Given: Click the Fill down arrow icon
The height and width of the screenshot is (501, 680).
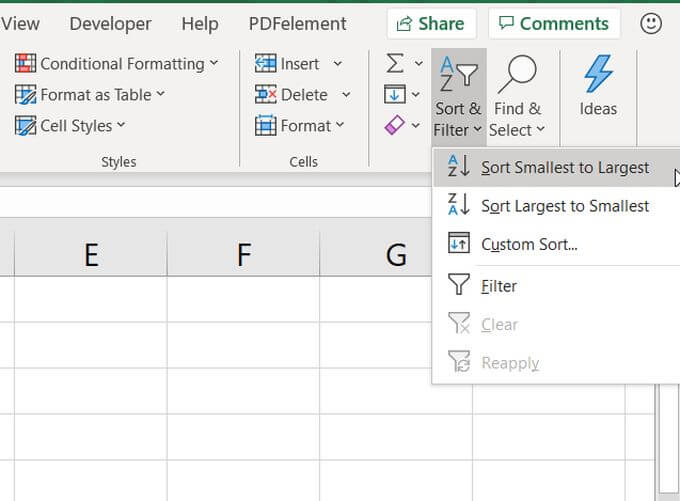Looking at the screenshot, I should click(x=395, y=95).
